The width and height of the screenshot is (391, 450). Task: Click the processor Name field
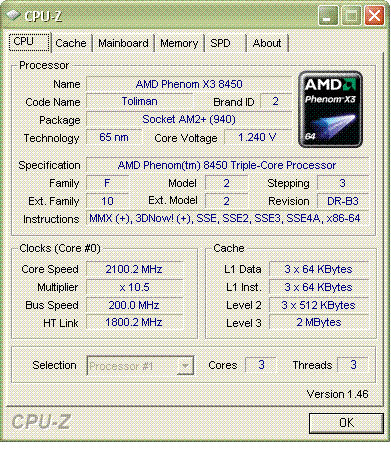189,84
